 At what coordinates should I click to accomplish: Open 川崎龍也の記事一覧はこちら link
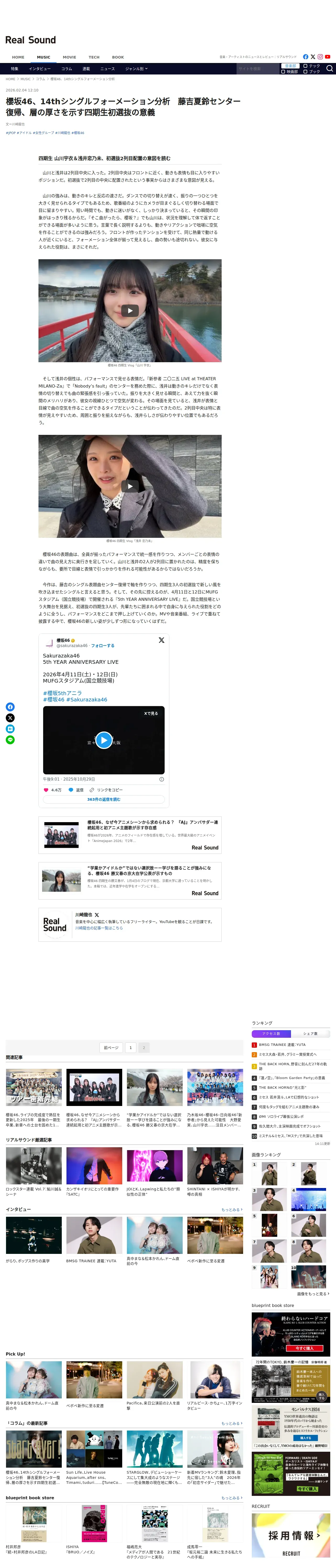[99, 928]
